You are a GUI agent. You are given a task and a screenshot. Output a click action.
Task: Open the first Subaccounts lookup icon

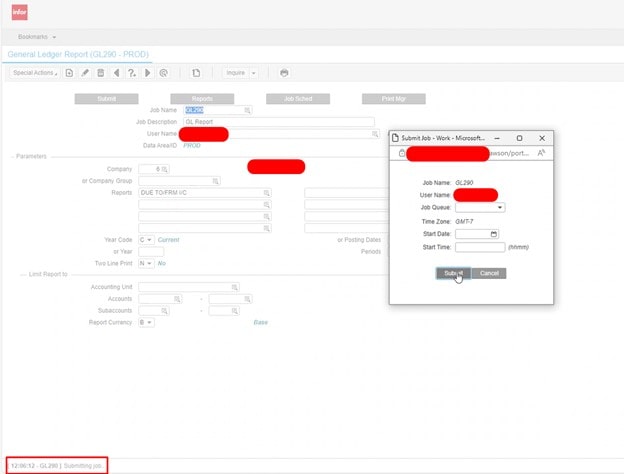pos(164,311)
